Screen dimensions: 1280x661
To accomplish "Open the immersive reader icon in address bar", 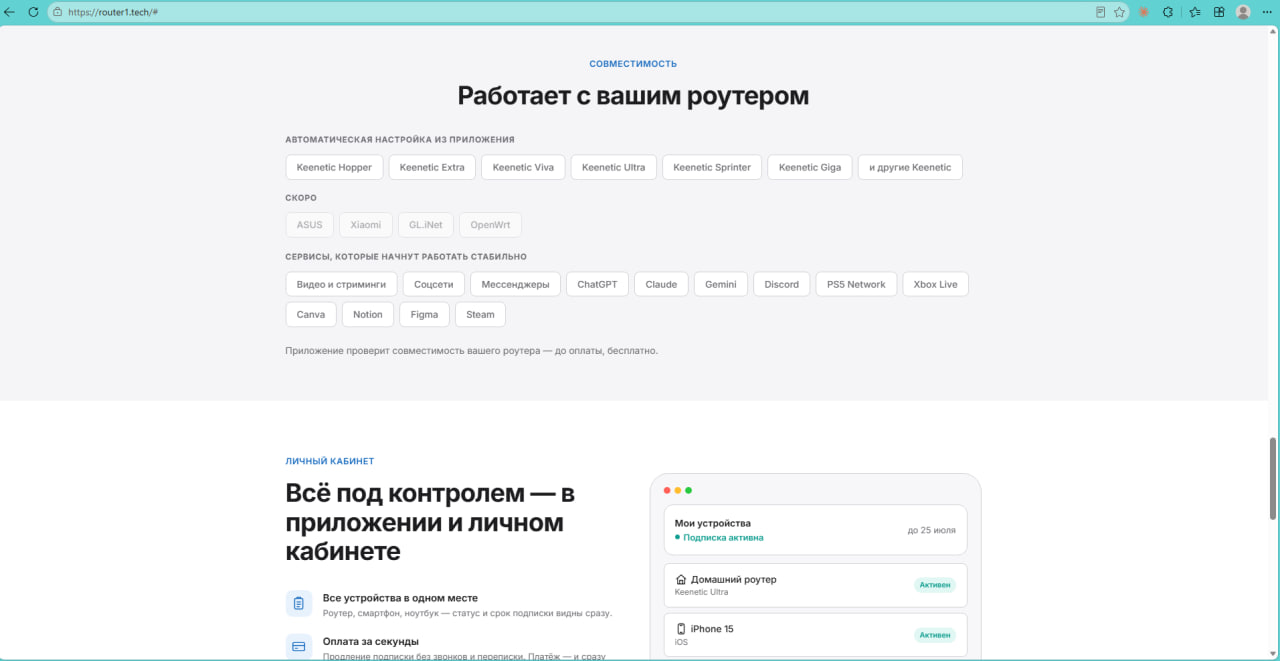I will pos(1101,12).
